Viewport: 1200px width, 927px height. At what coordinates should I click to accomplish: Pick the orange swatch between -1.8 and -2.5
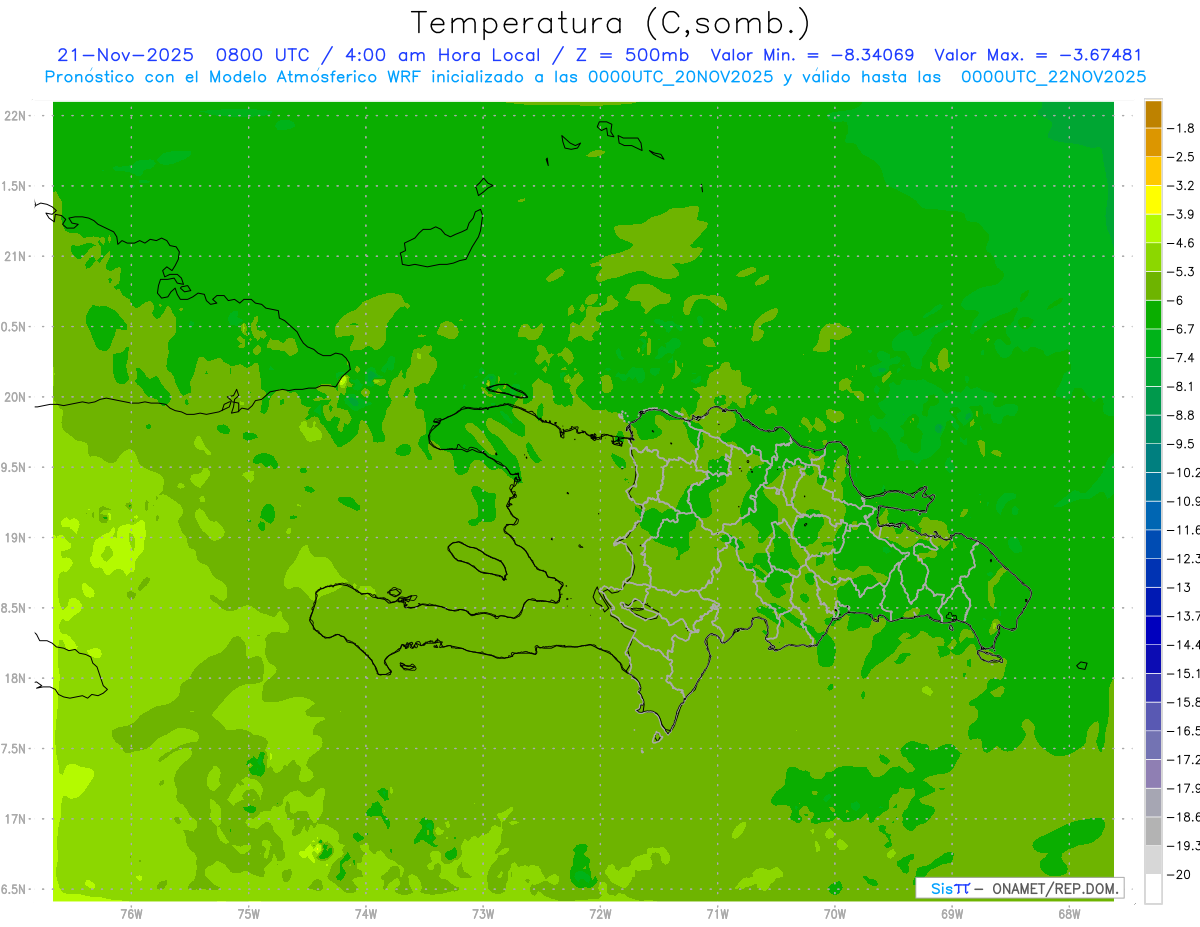pyautogui.click(x=1153, y=143)
